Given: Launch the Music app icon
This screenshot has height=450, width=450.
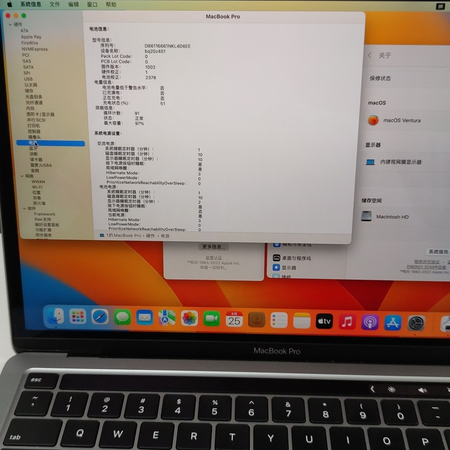Looking at the screenshot, I should pyautogui.click(x=347, y=322).
